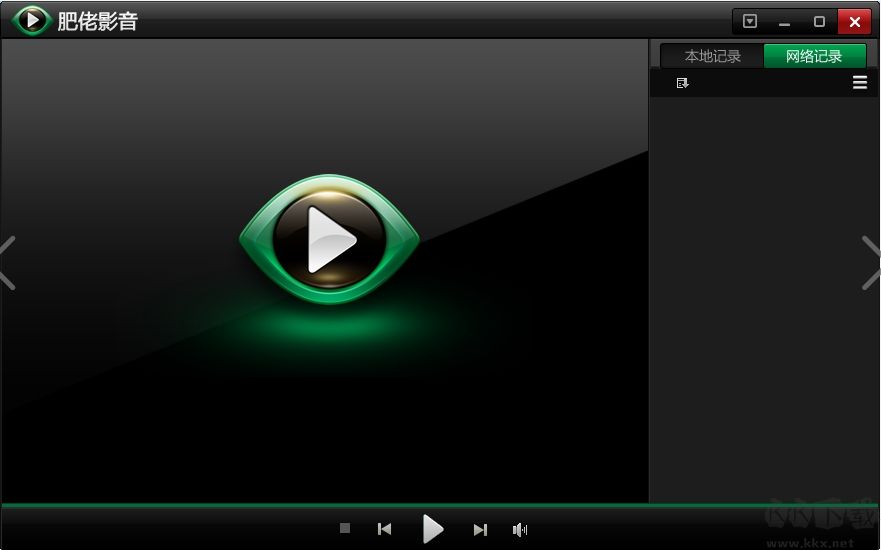This screenshot has height=550, width=881.
Task: Open the playlist import icon
Action: (x=683, y=83)
